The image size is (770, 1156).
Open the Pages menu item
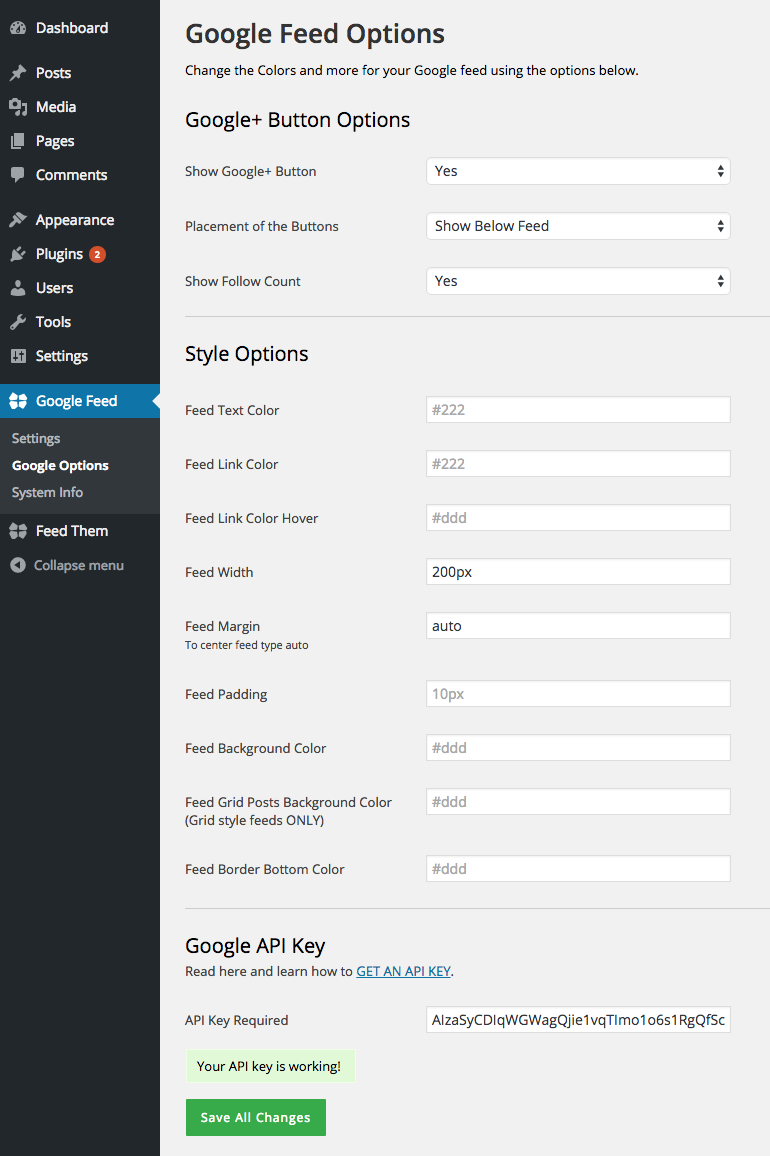click(80, 141)
